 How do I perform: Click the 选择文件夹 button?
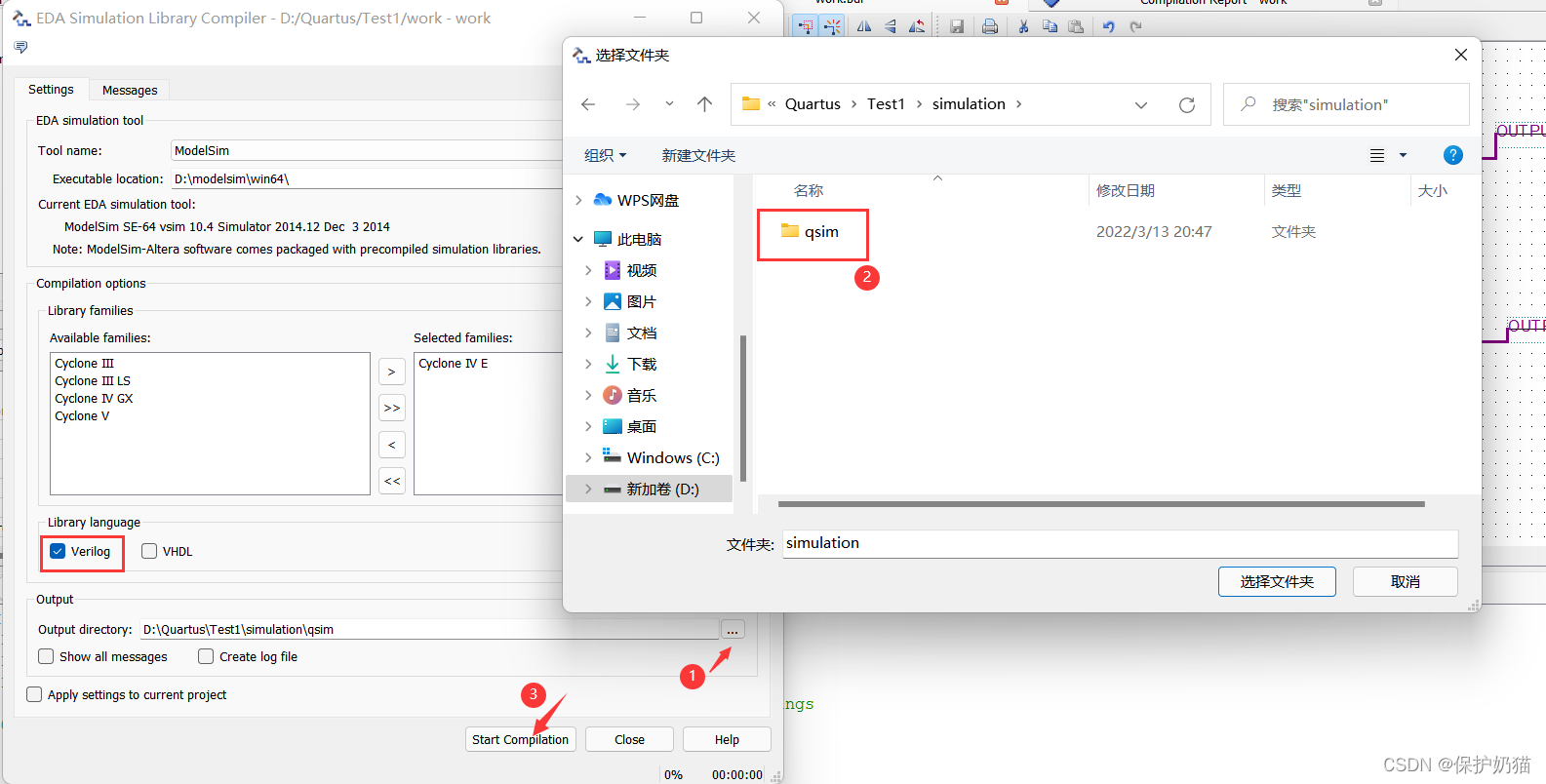1277,581
